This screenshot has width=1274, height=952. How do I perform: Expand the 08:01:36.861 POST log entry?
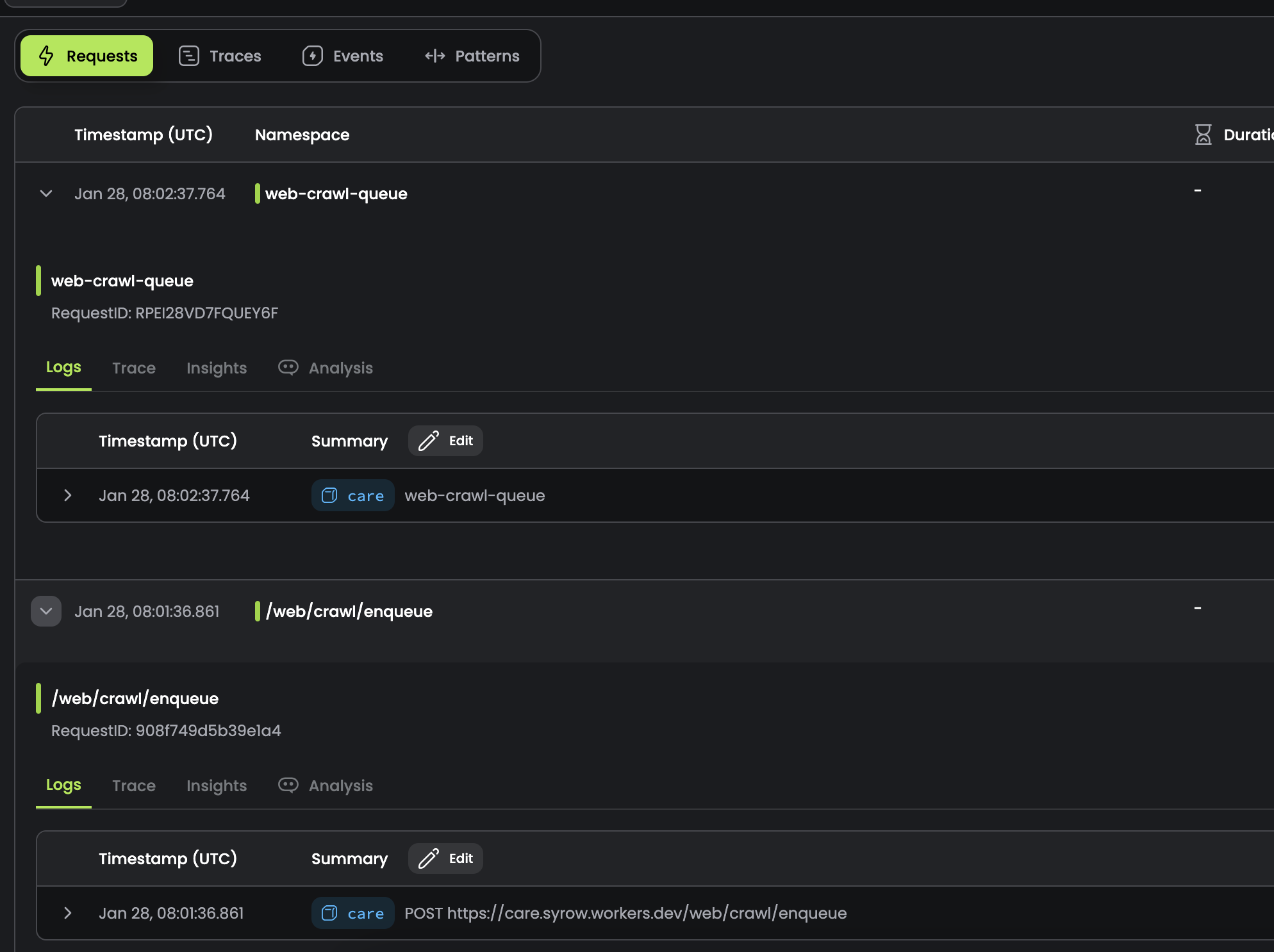tap(68, 913)
